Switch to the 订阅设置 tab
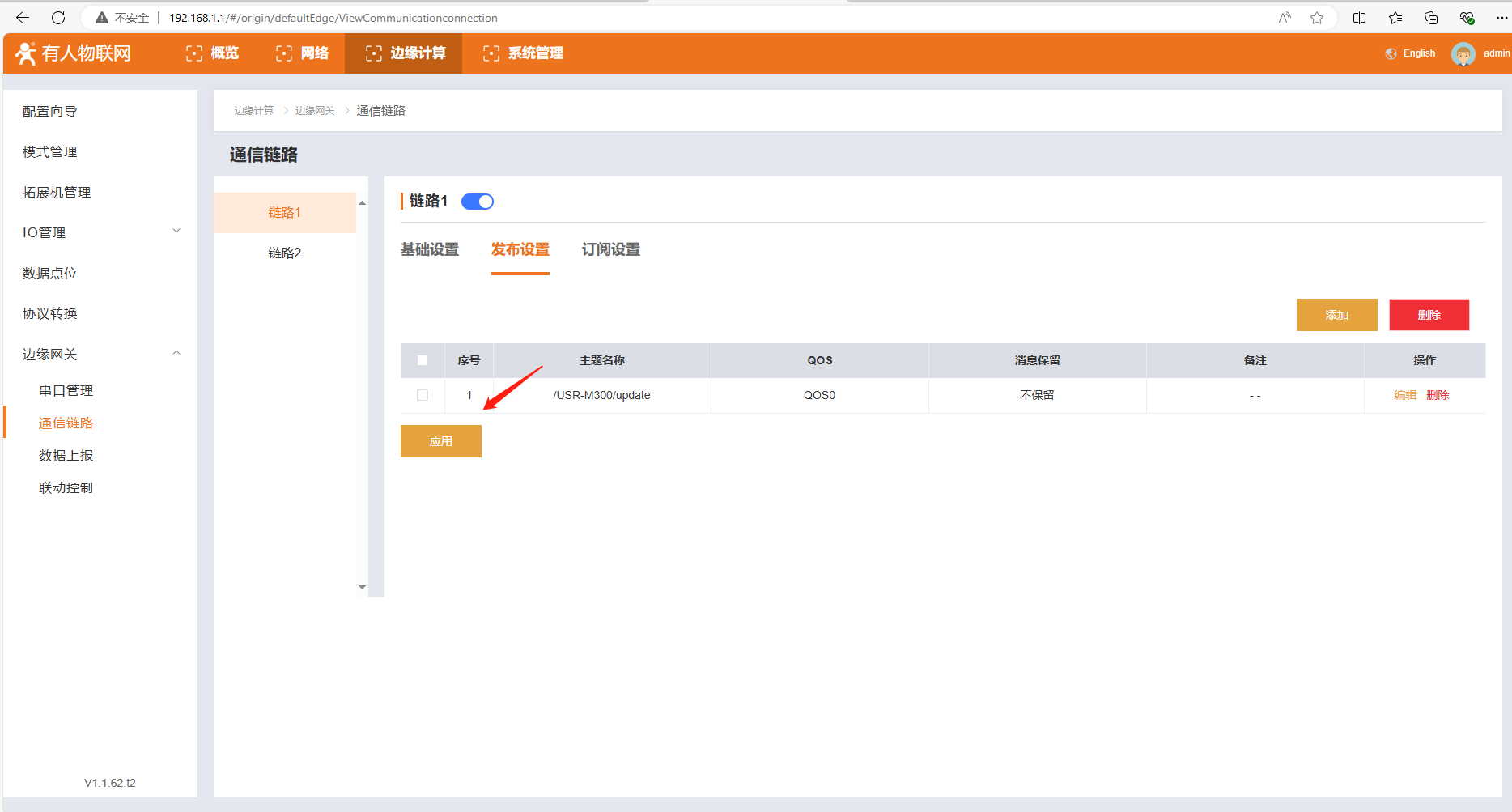Viewport: 1512px width, 812px height. 610,249
